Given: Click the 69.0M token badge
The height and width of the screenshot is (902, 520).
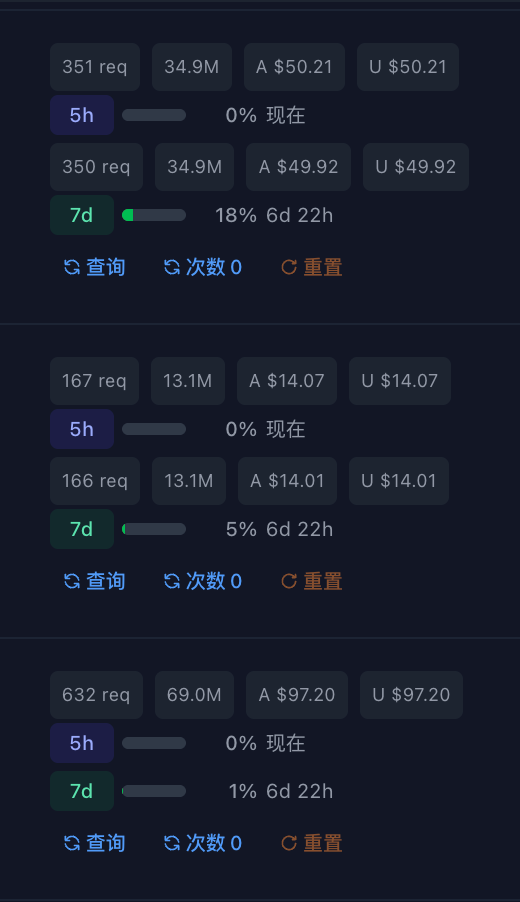Looking at the screenshot, I should tap(194, 695).
